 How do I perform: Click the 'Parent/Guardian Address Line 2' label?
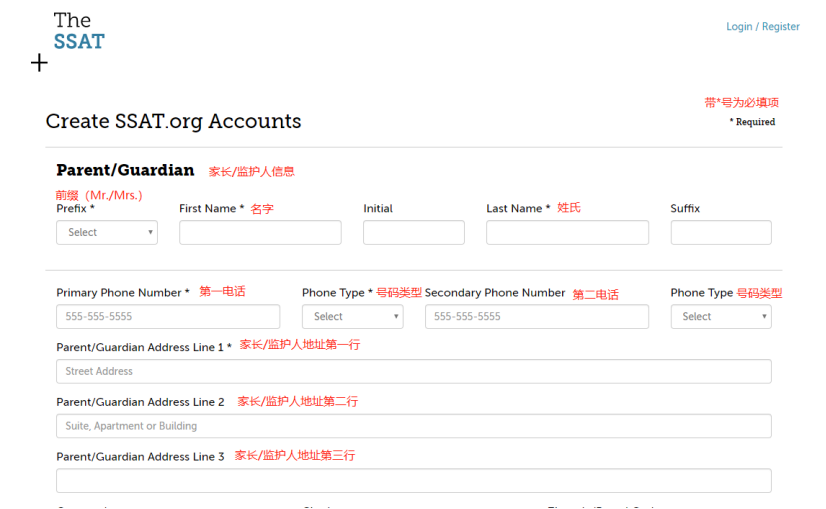[140, 402]
